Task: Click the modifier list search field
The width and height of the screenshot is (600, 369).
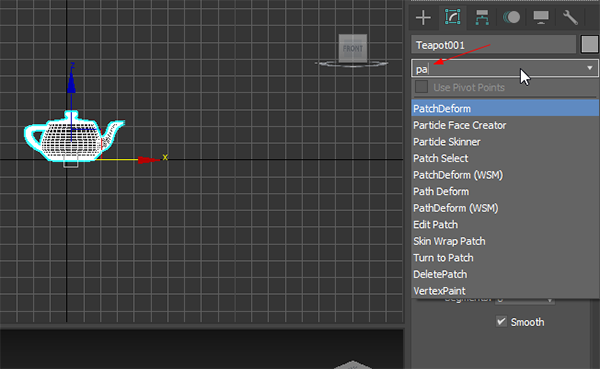Action: [x=497, y=69]
